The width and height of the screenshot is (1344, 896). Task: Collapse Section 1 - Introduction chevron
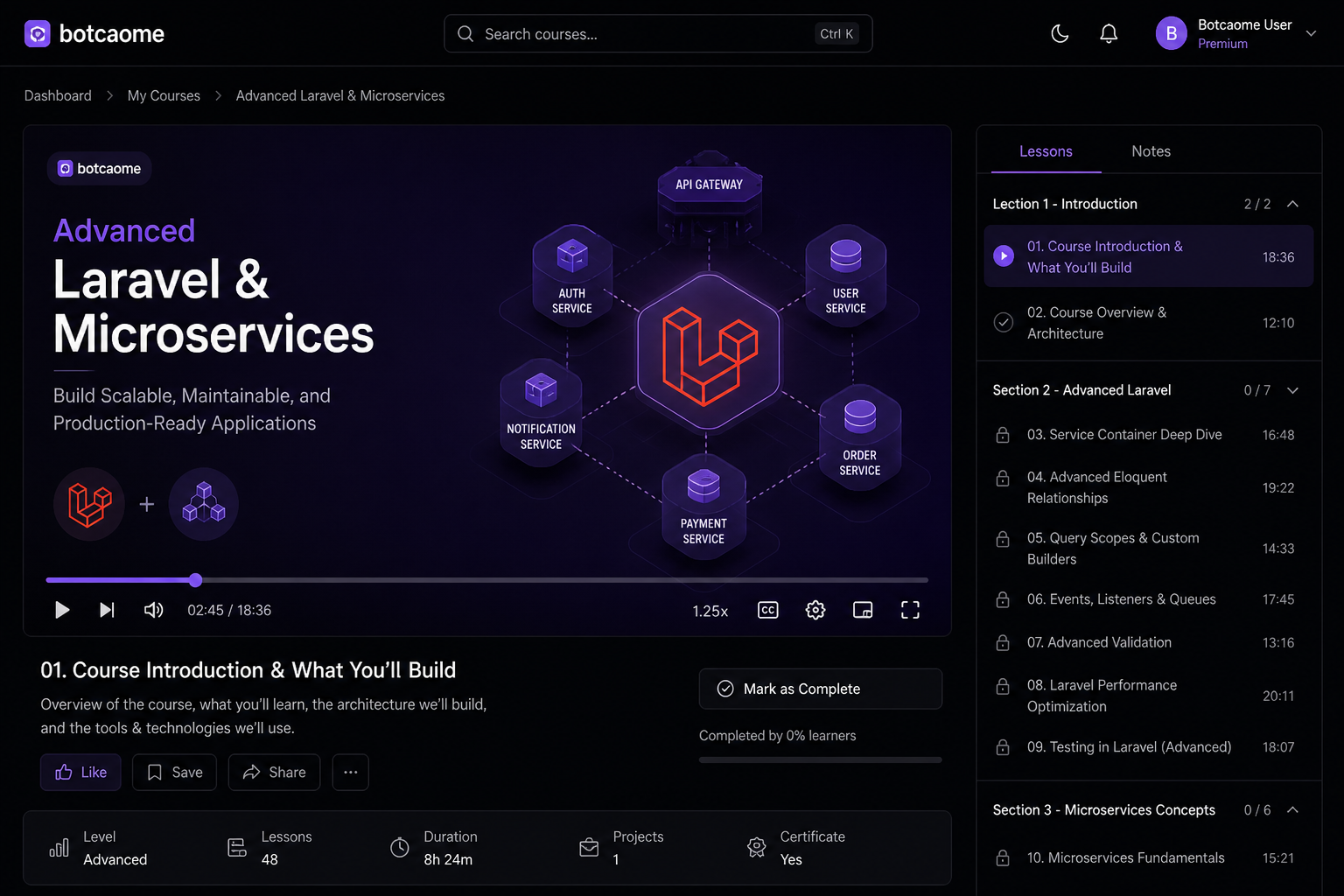[x=1292, y=204]
